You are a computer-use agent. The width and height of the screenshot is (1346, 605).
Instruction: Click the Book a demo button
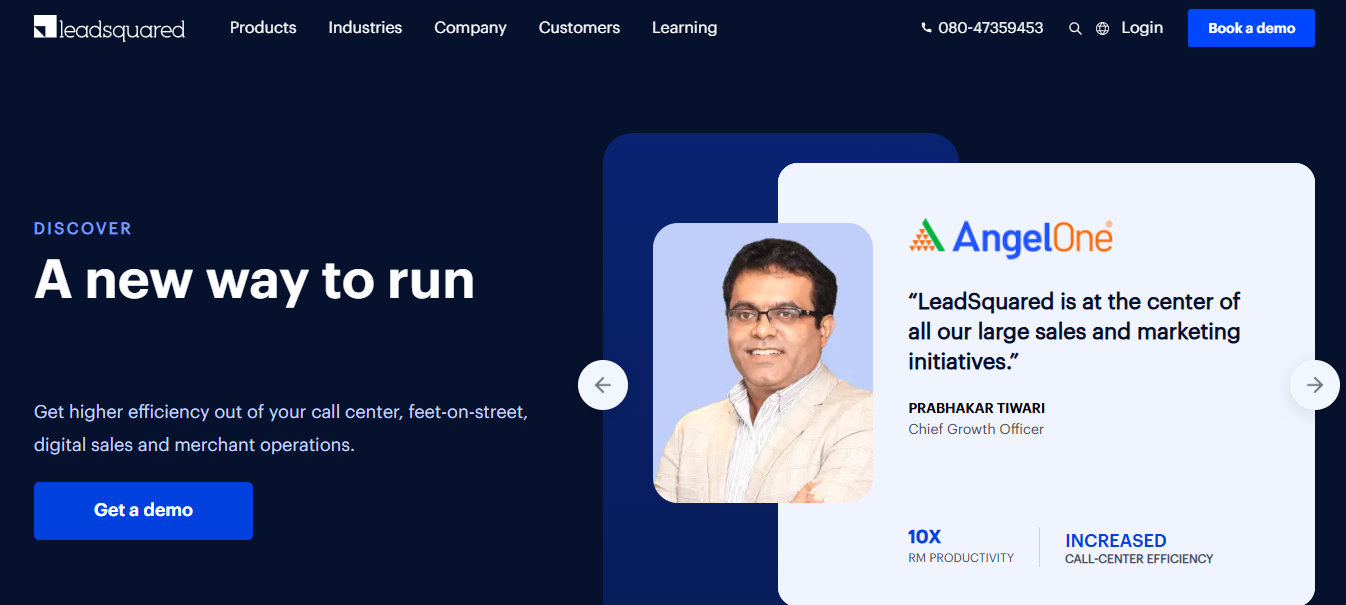[x=1251, y=28]
